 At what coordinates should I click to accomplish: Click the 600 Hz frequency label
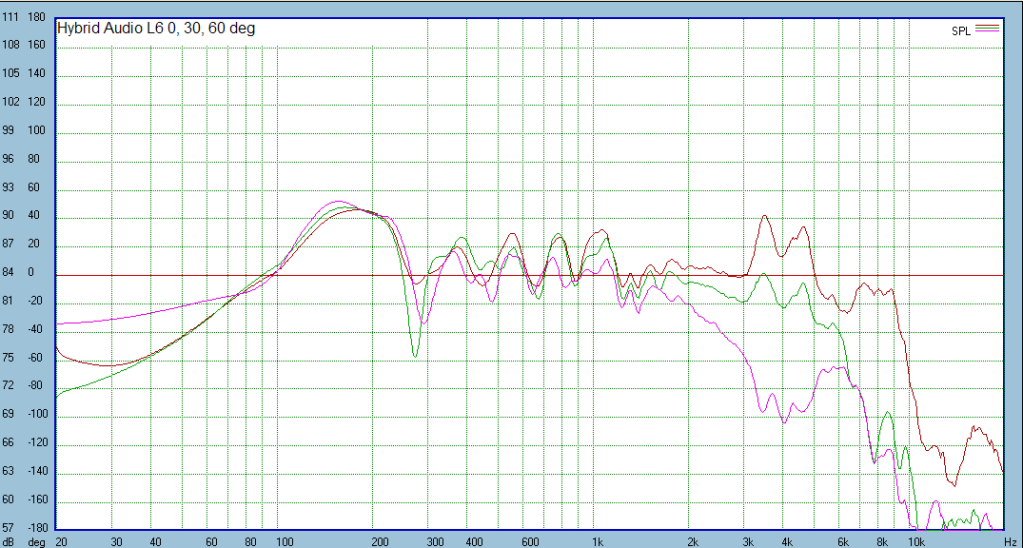click(x=531, y=542)
